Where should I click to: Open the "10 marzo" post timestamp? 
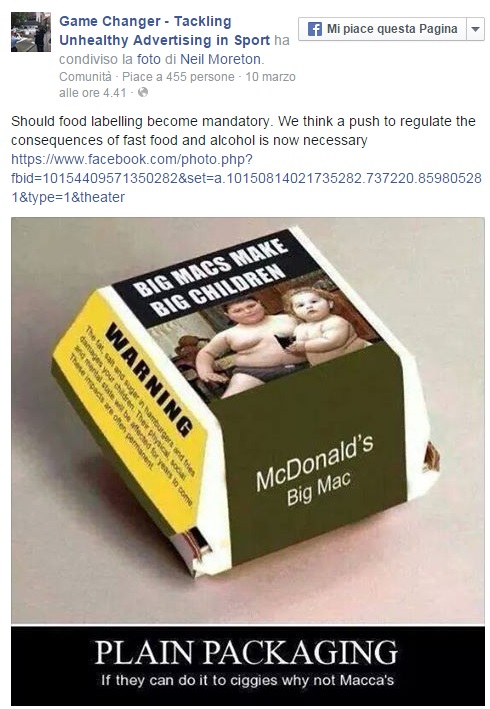[x=177, y=85]
